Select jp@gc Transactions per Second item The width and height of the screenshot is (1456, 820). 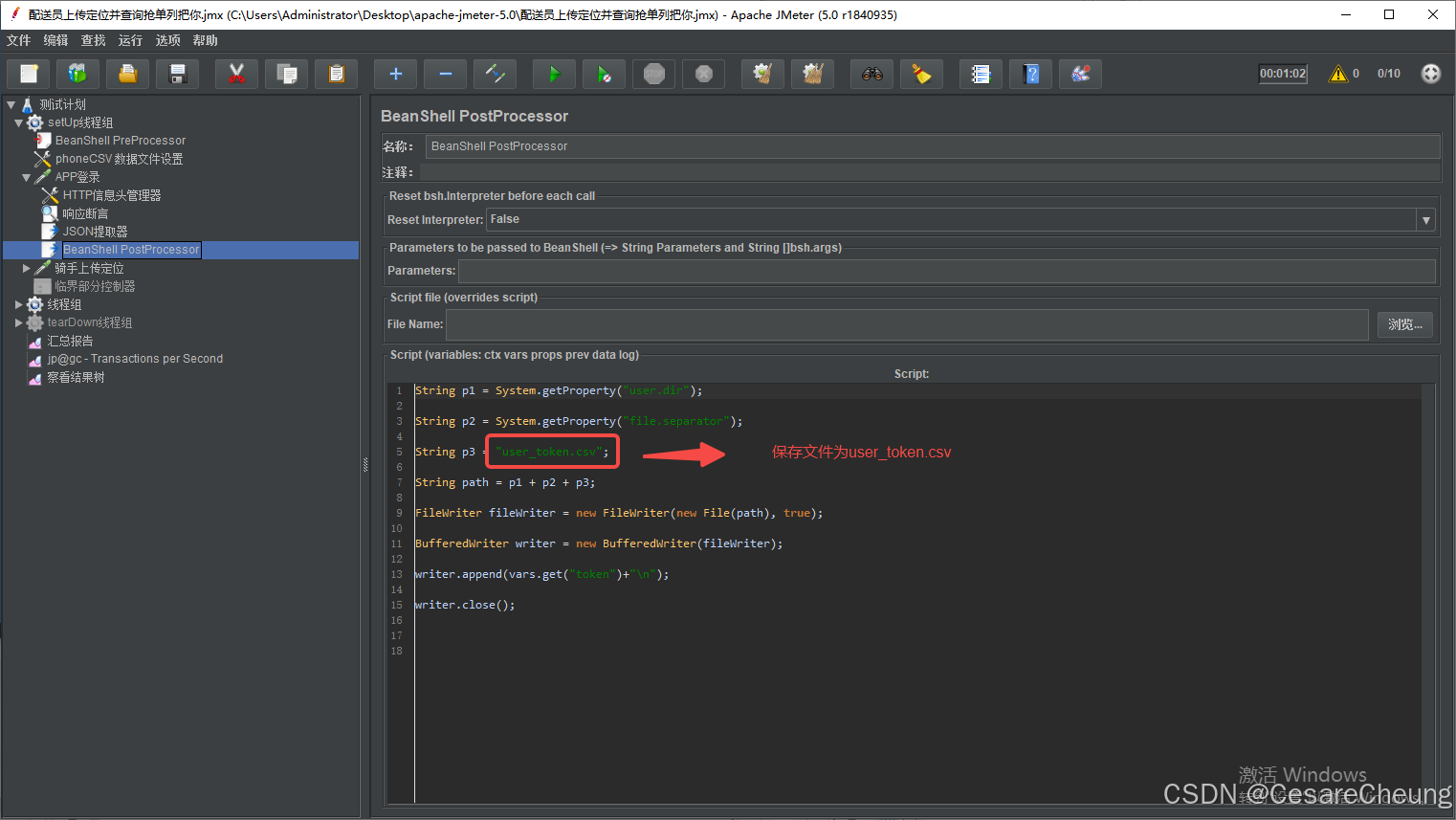coord(135,359)
